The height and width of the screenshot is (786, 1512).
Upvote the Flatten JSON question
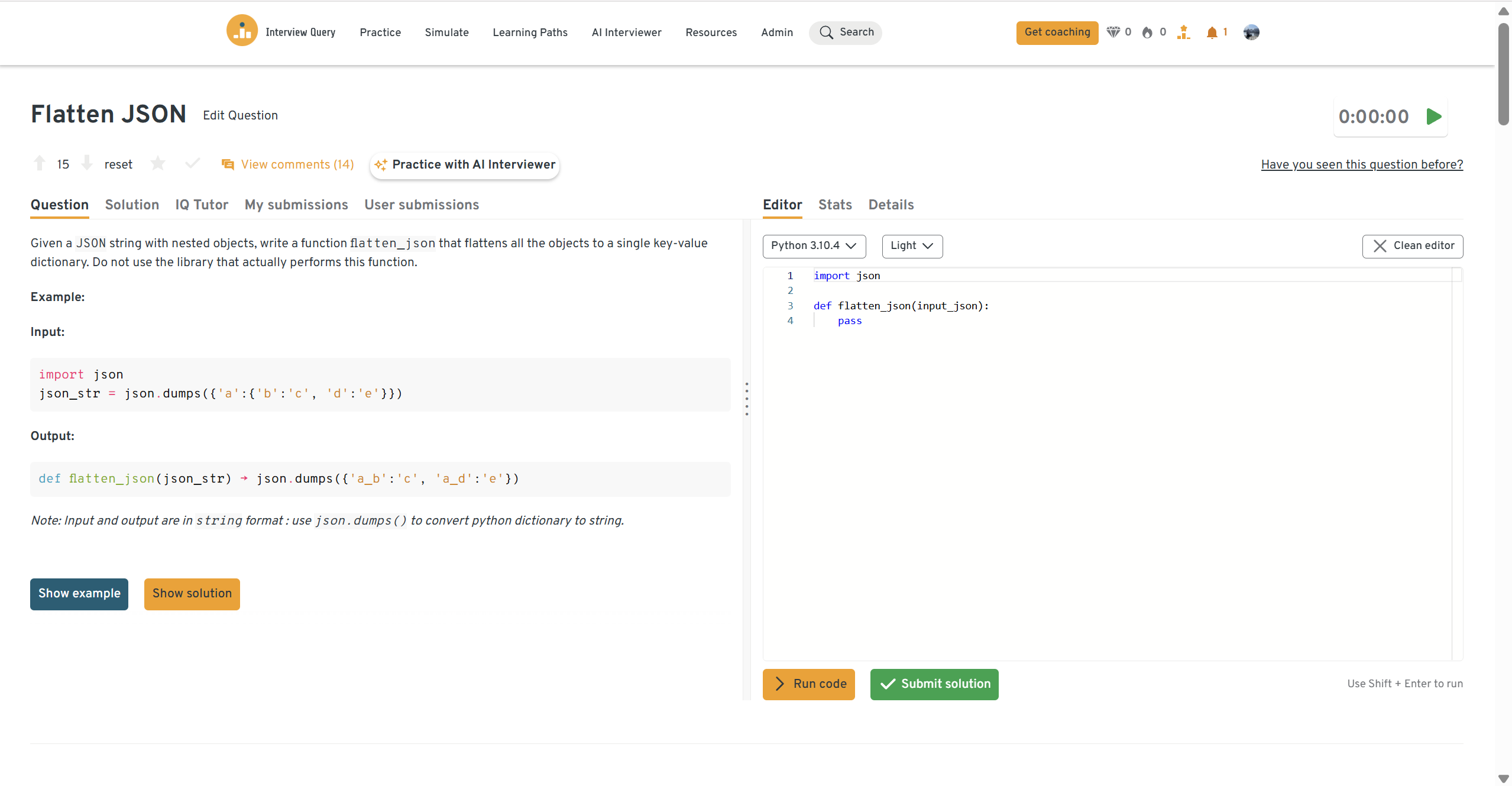point(40,163)
